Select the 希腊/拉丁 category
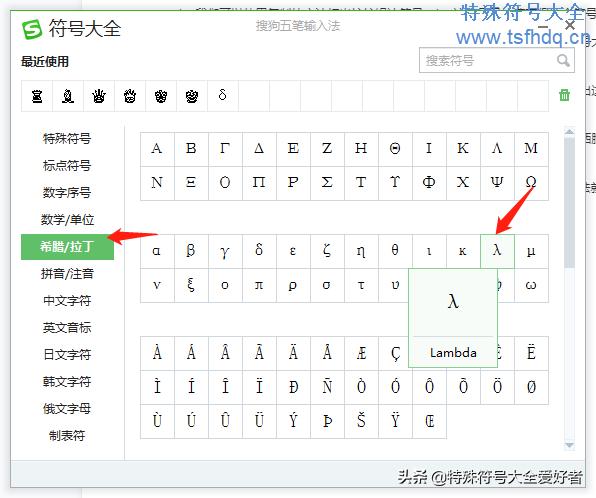The width and height of the screenshot is (596, 498). [x=67, y=247]
